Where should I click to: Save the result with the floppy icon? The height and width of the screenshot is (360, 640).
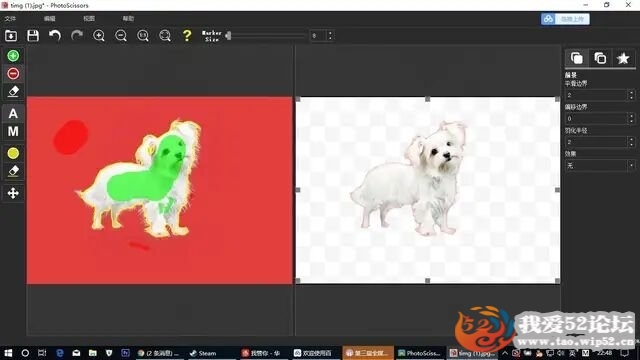[x=33, y=36]
